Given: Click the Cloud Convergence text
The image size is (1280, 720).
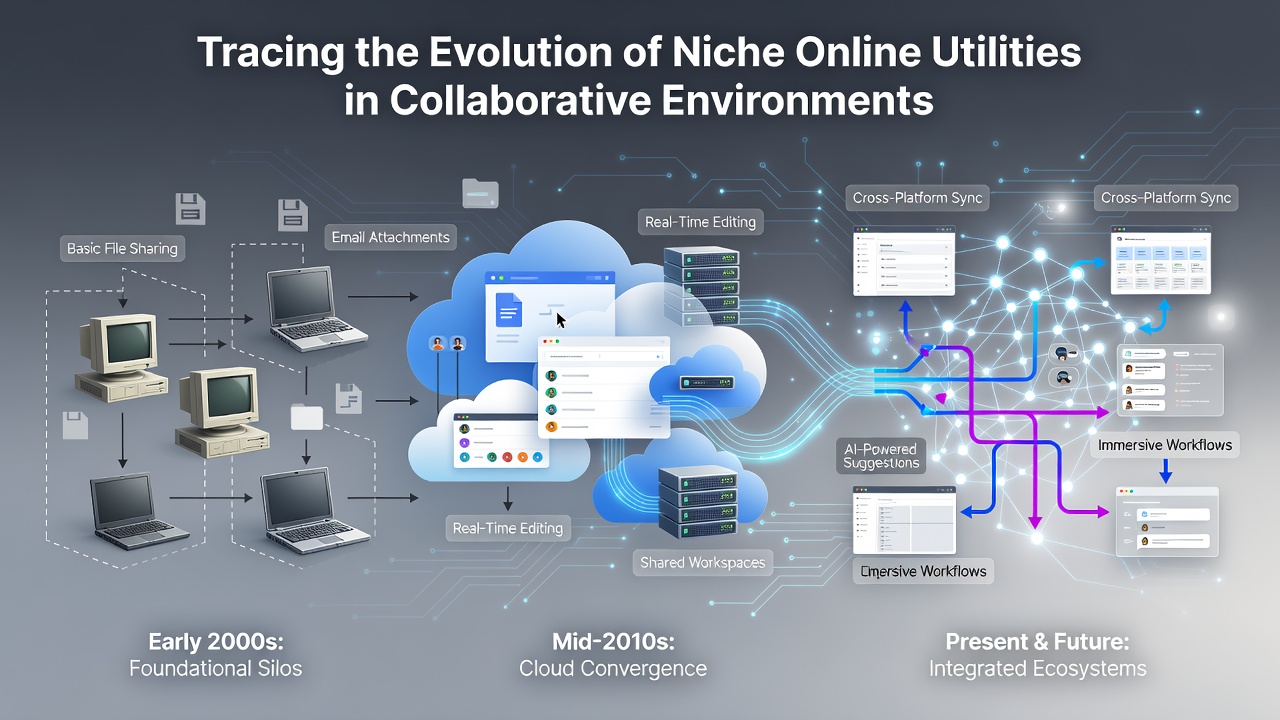Looking at the screenshot, I should coord(613,668).
